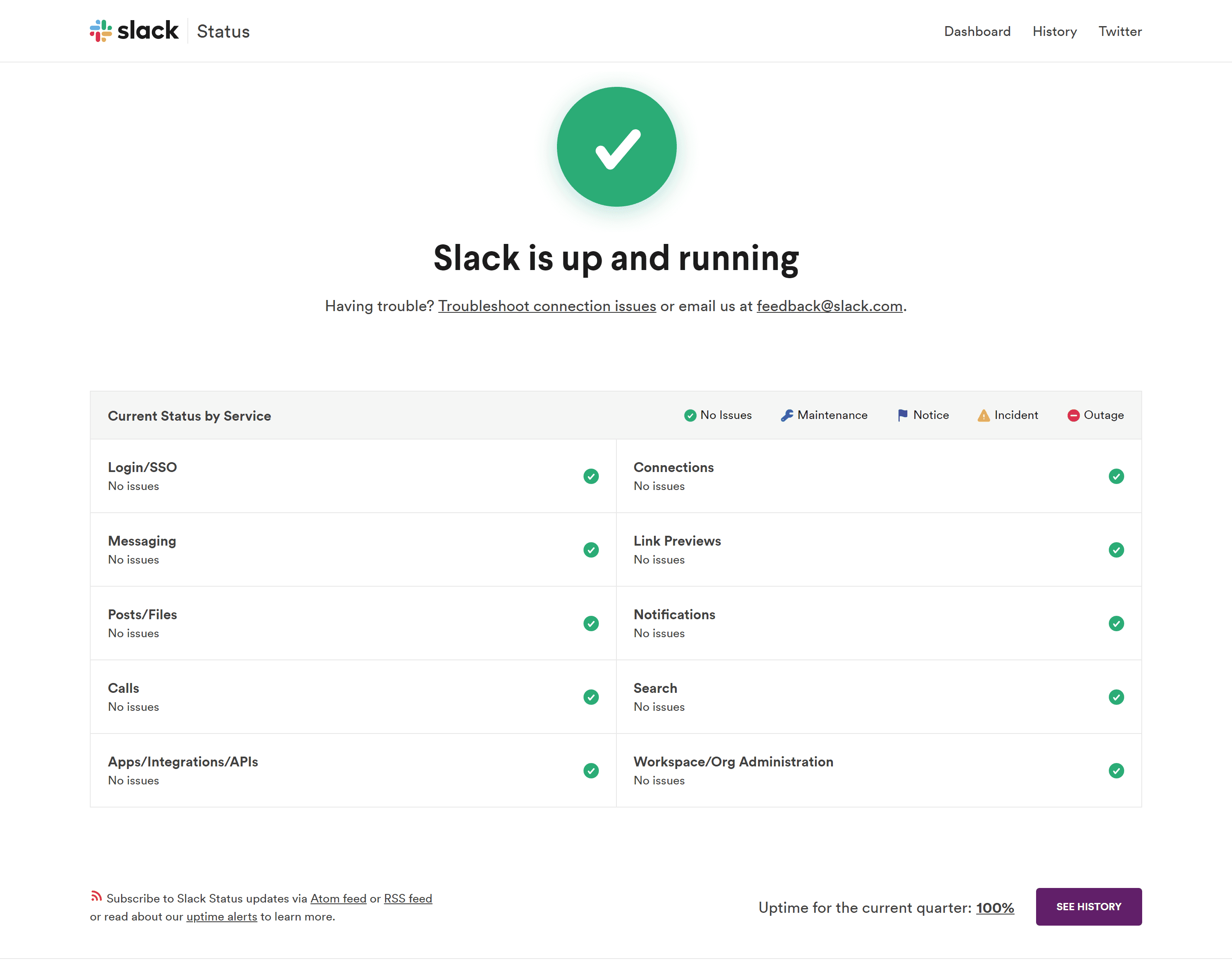Follow the uptime alerts link

click(222, 916)
